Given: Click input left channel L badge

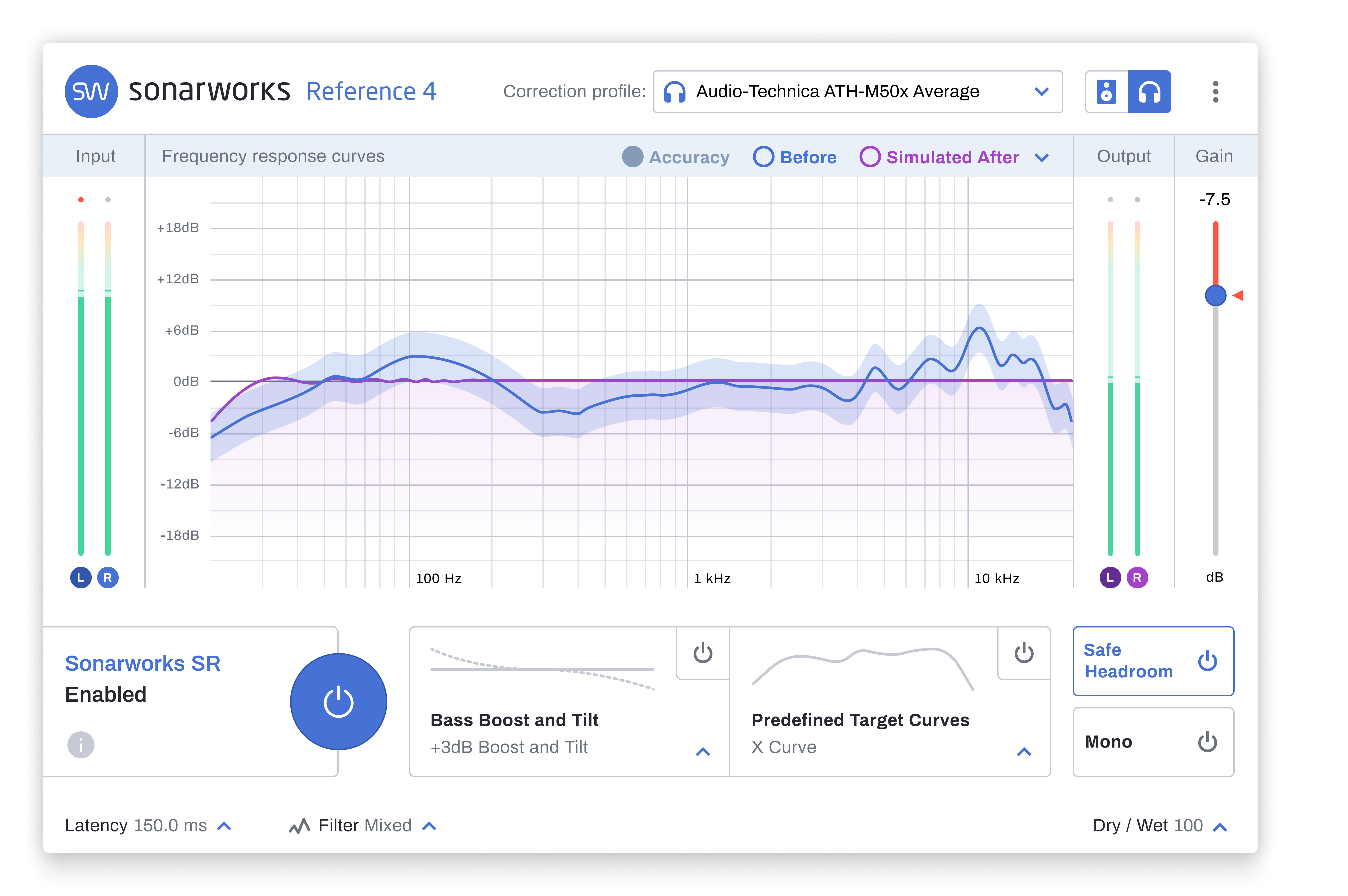Looking at the screenshot, I should tap(81, 577).
